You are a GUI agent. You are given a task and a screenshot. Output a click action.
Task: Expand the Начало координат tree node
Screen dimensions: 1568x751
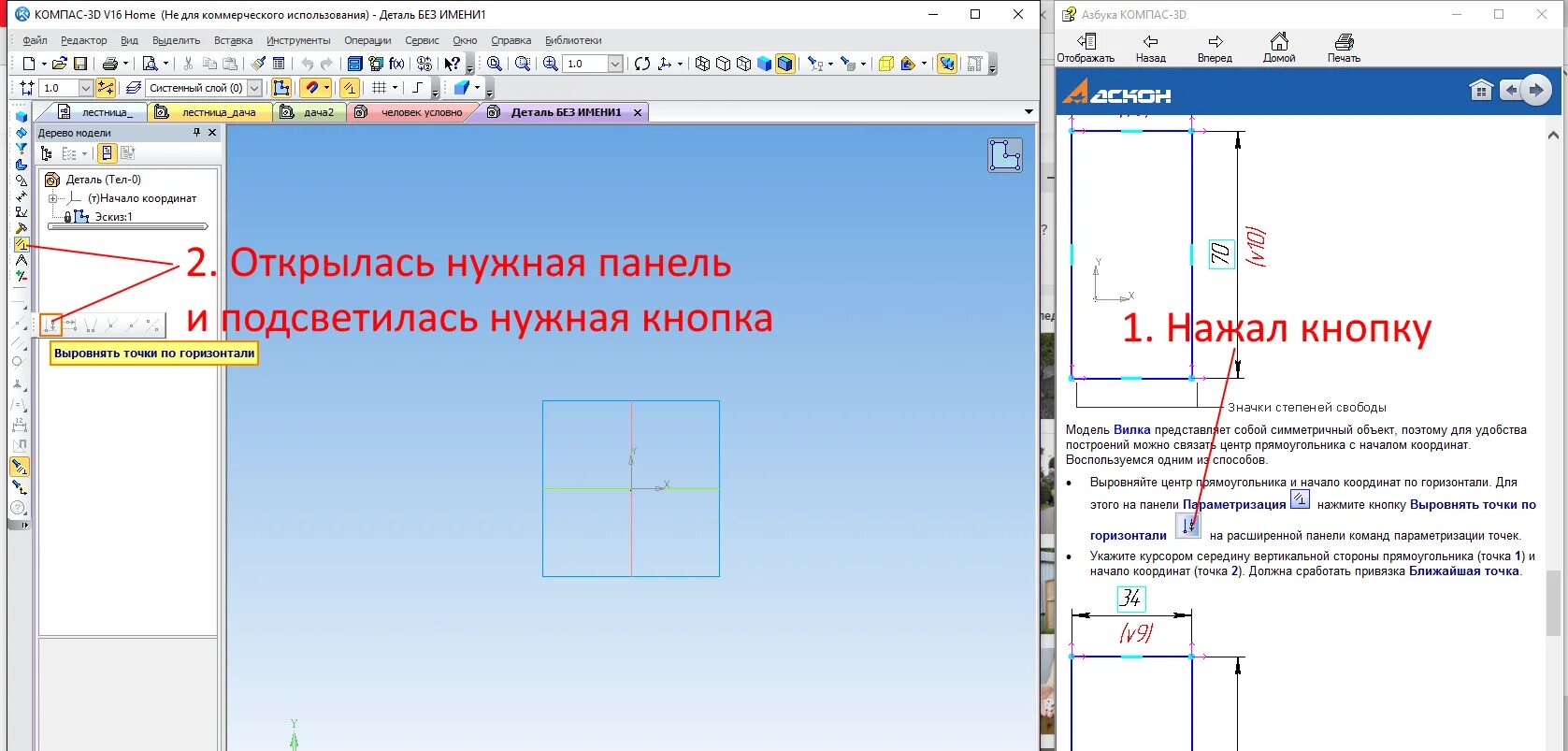pos(52,198)
